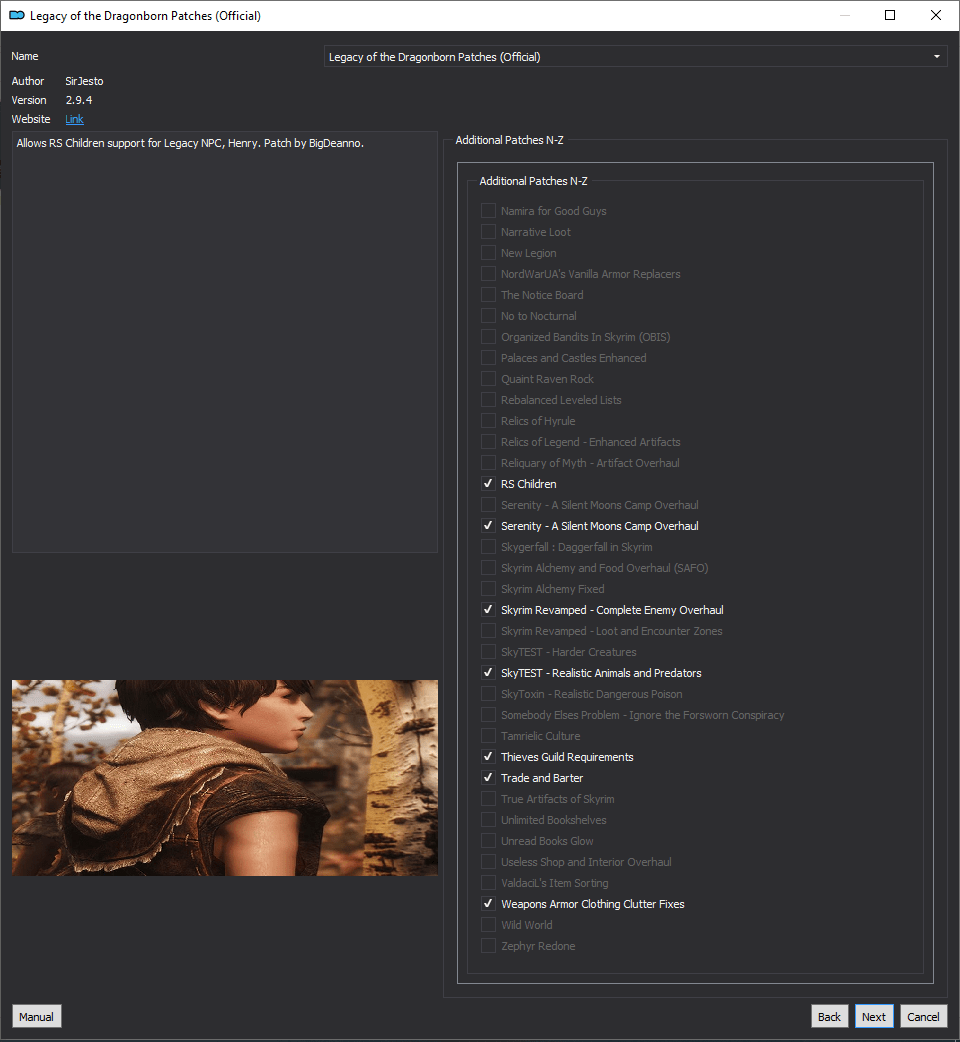The image size is (960, 1042).
Task: Tick ValdaciL's Item Sorting checkbox
Action: [488, 883]
